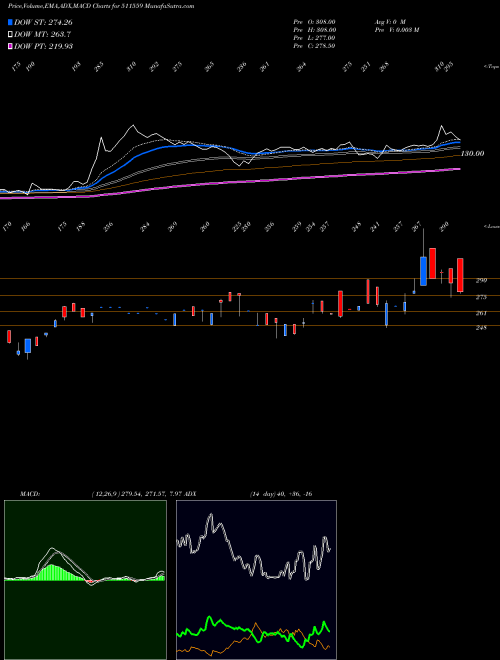500x660 pixels.
Task: Click the 299 resistance level label
Action: click(x=481, y=280)
